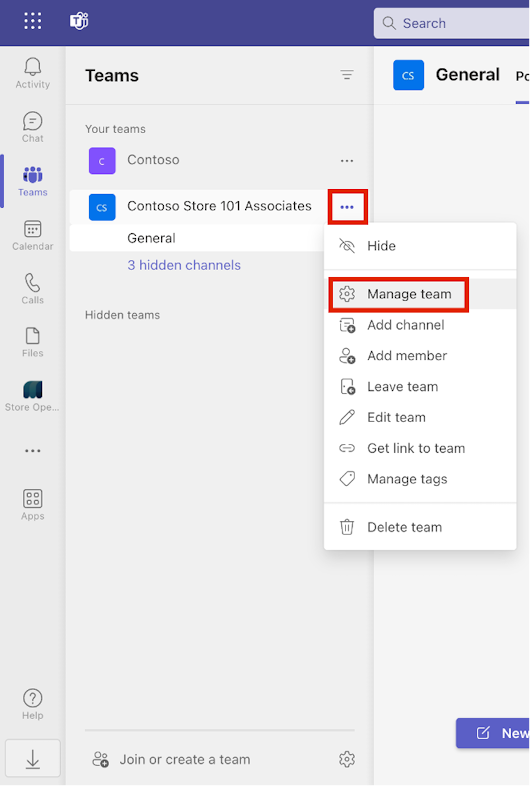This screenshot has height=786, width=530.
Task: Expand the 3 hidden channels link
Action: tap(184, 265)
